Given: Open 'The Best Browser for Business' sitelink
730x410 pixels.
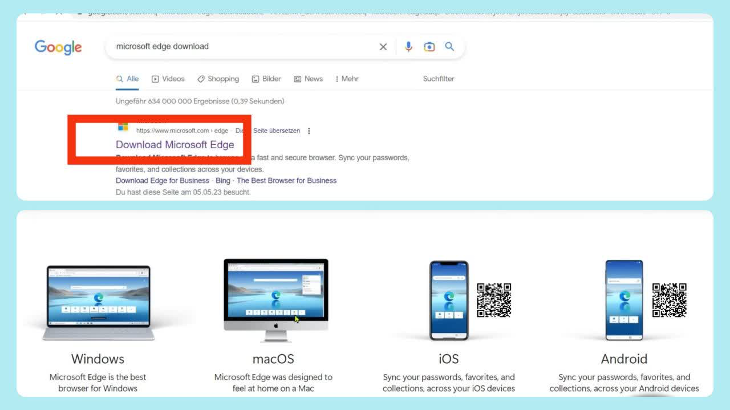Looking at the screenshot, I should 286,181.
